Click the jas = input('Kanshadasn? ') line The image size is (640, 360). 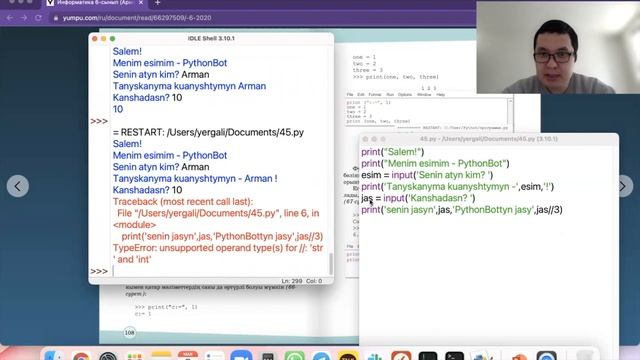[x=418, y=198]
